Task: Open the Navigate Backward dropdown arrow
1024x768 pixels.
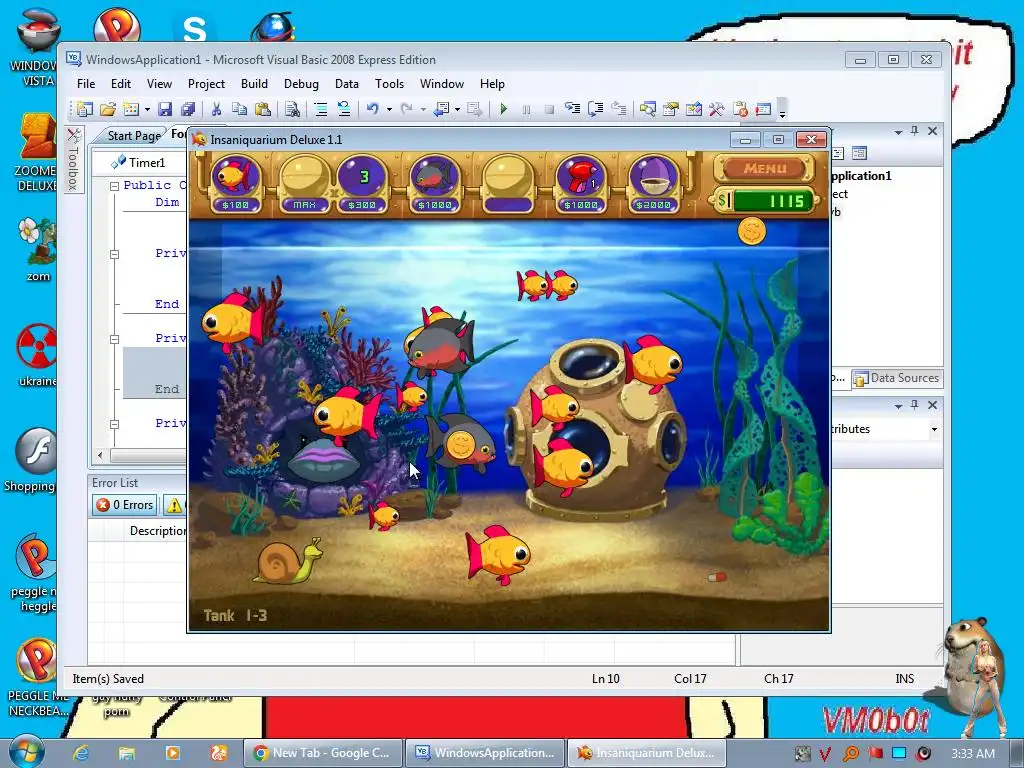Action: (457, 109)
